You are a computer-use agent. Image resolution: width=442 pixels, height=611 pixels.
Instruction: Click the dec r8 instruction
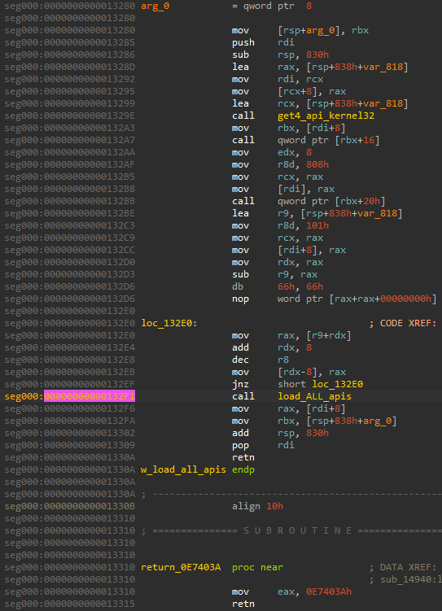click(261, 360)
